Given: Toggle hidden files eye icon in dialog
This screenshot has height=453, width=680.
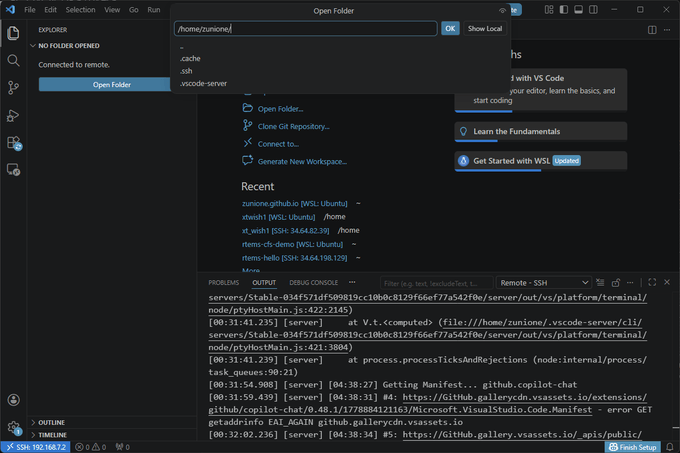Looking at the screenshot, I should pos(502,11).
